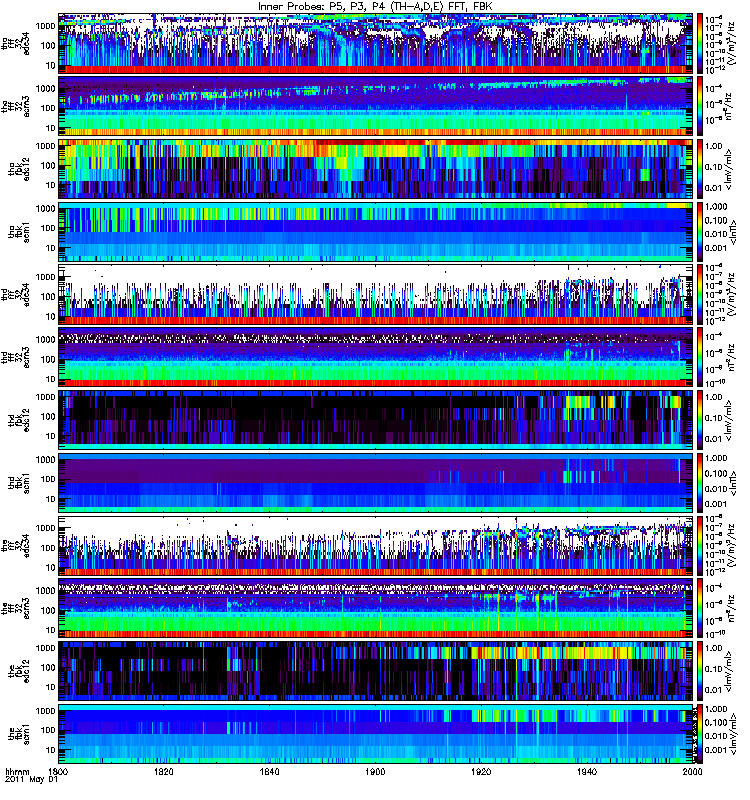Image resolution: width=750 pixels, height=800 pixels.
Task: Click the 1820 time axis label
Action: click(164, 771)
